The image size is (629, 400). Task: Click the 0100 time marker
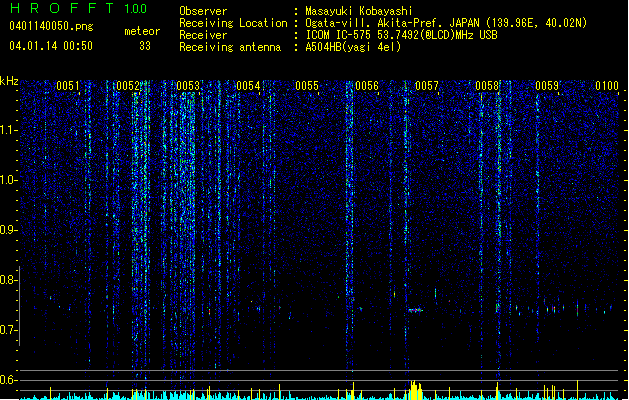pyautogui.click(x=607, y=86)
